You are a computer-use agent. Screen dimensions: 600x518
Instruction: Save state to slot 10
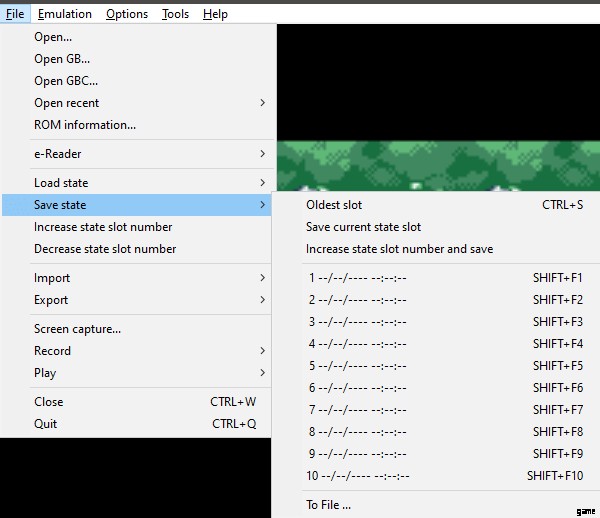(359, 476)
